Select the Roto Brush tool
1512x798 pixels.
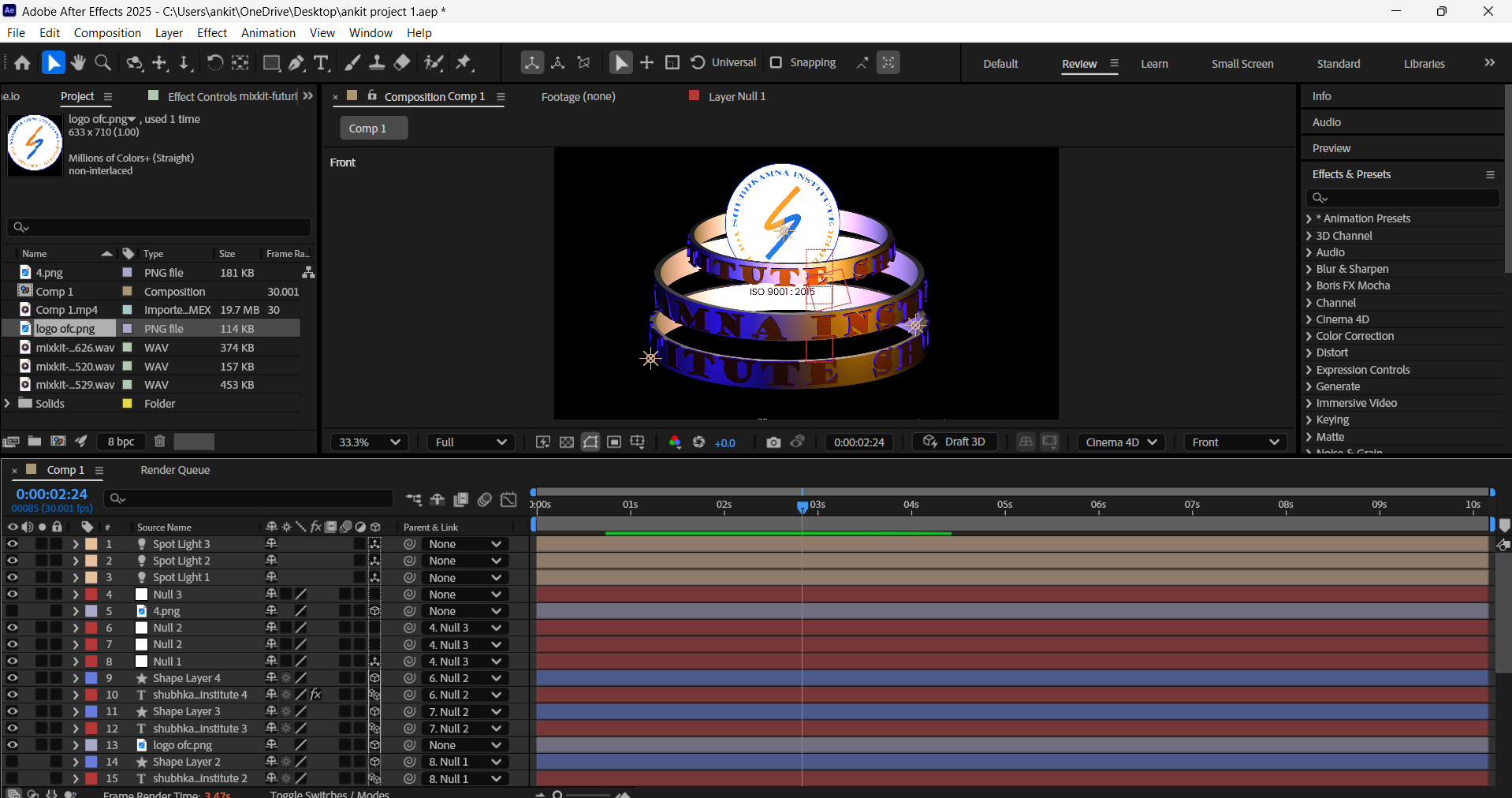(x=433, y=63)
